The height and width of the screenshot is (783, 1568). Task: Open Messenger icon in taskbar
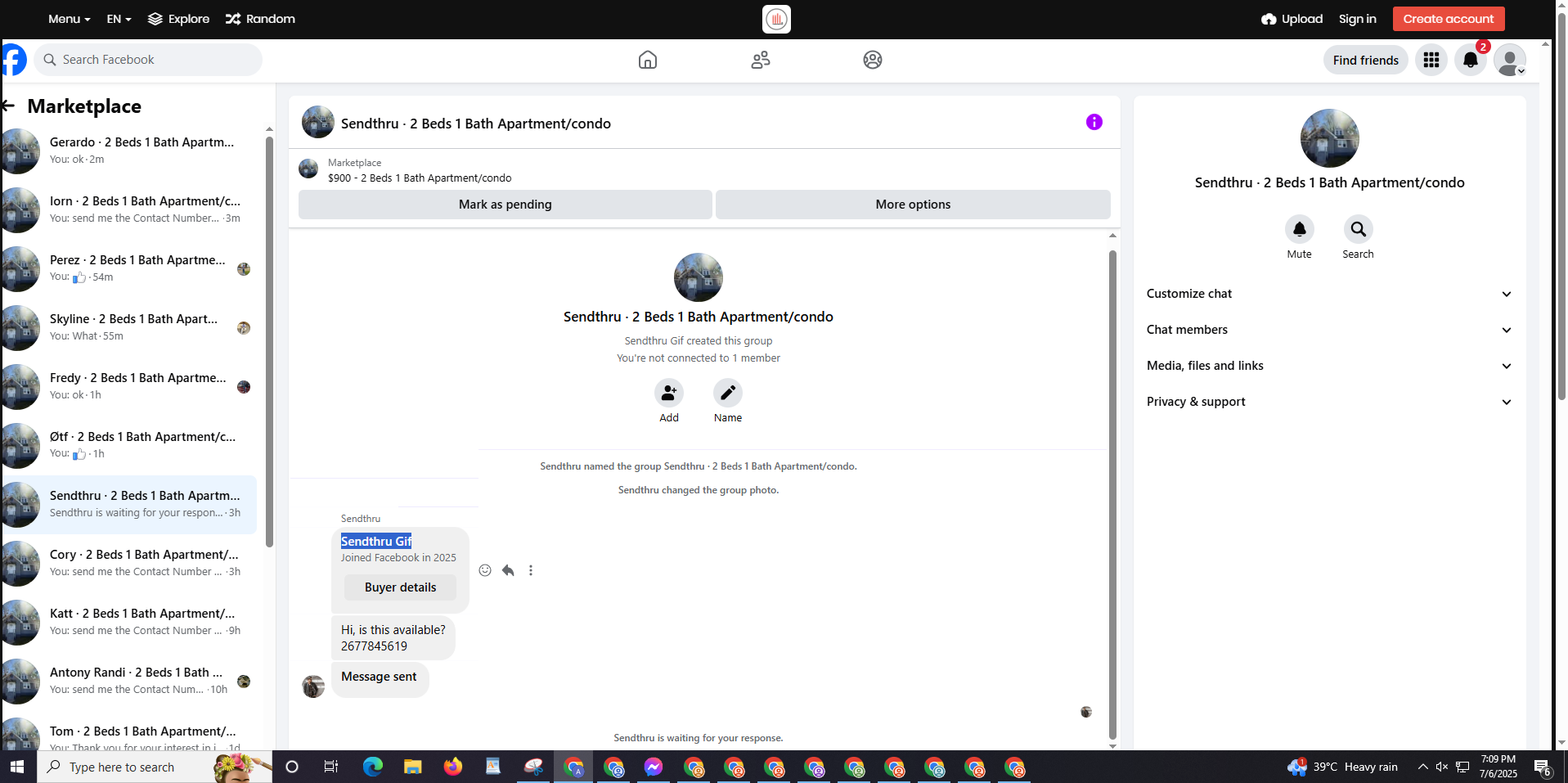[653, 767]
